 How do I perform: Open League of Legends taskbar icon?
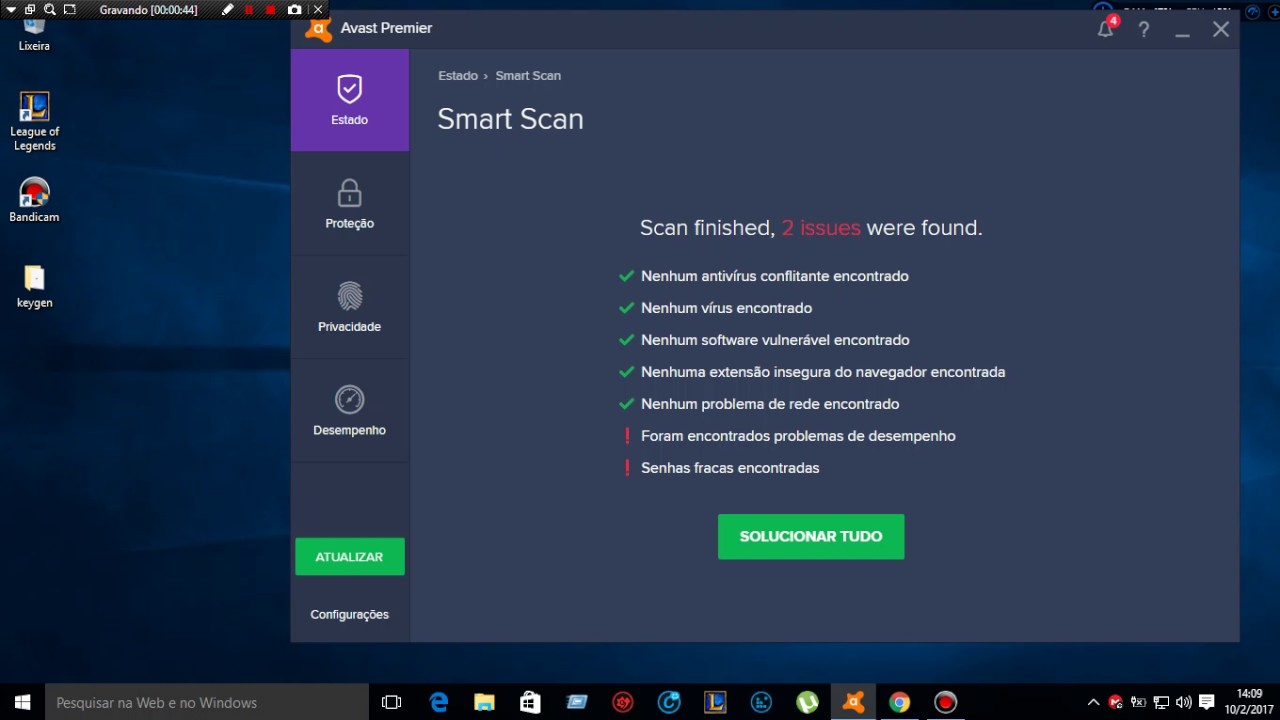(715, 702)
